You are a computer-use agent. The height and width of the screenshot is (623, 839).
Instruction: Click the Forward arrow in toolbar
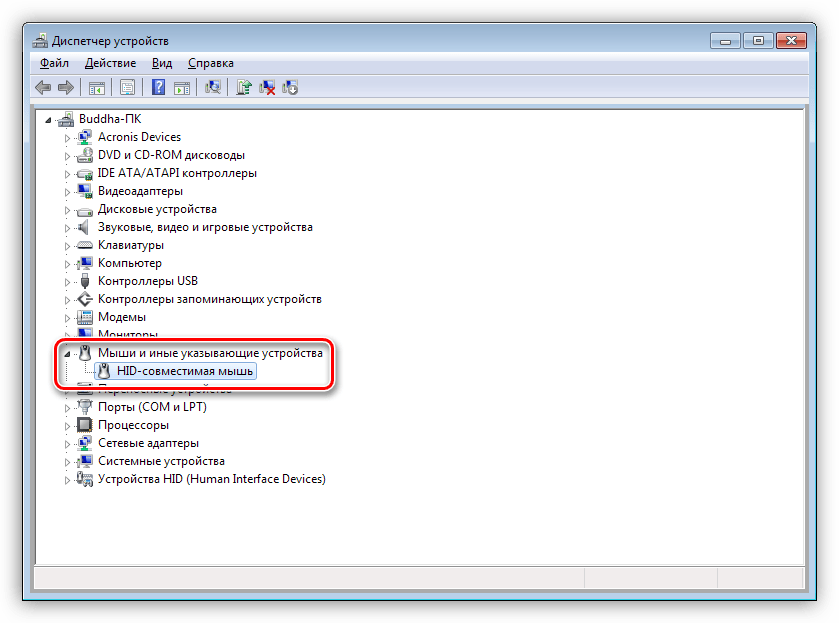point(66,88)
